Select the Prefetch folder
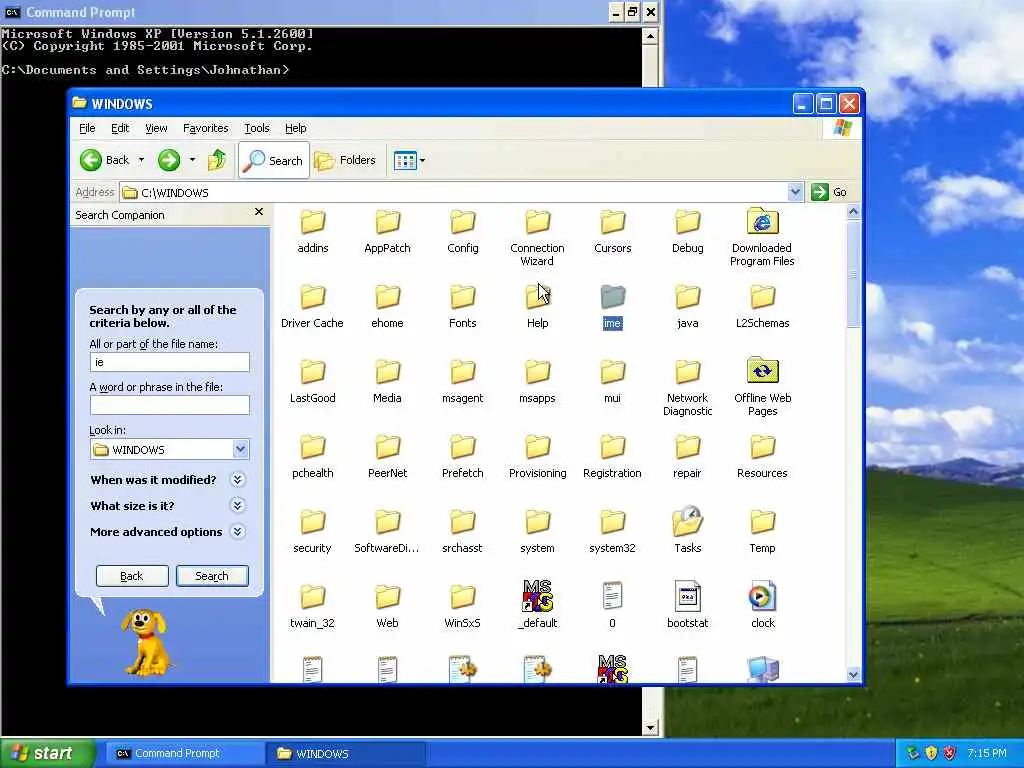Image resolution: width=1024 pixels, height=768 pixels. (x=462, y=456)
